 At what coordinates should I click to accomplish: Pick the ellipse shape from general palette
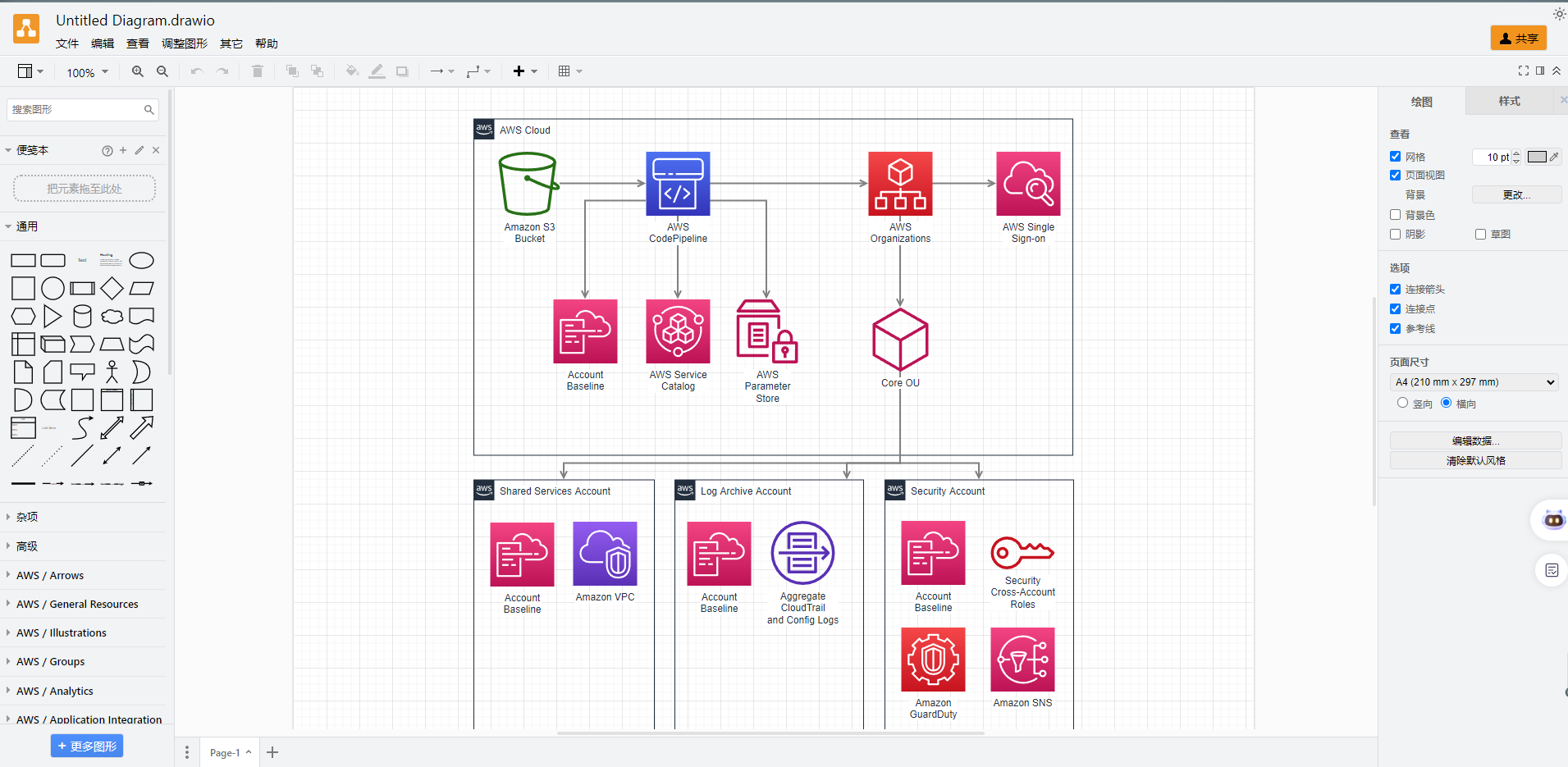tap(142, 261)
